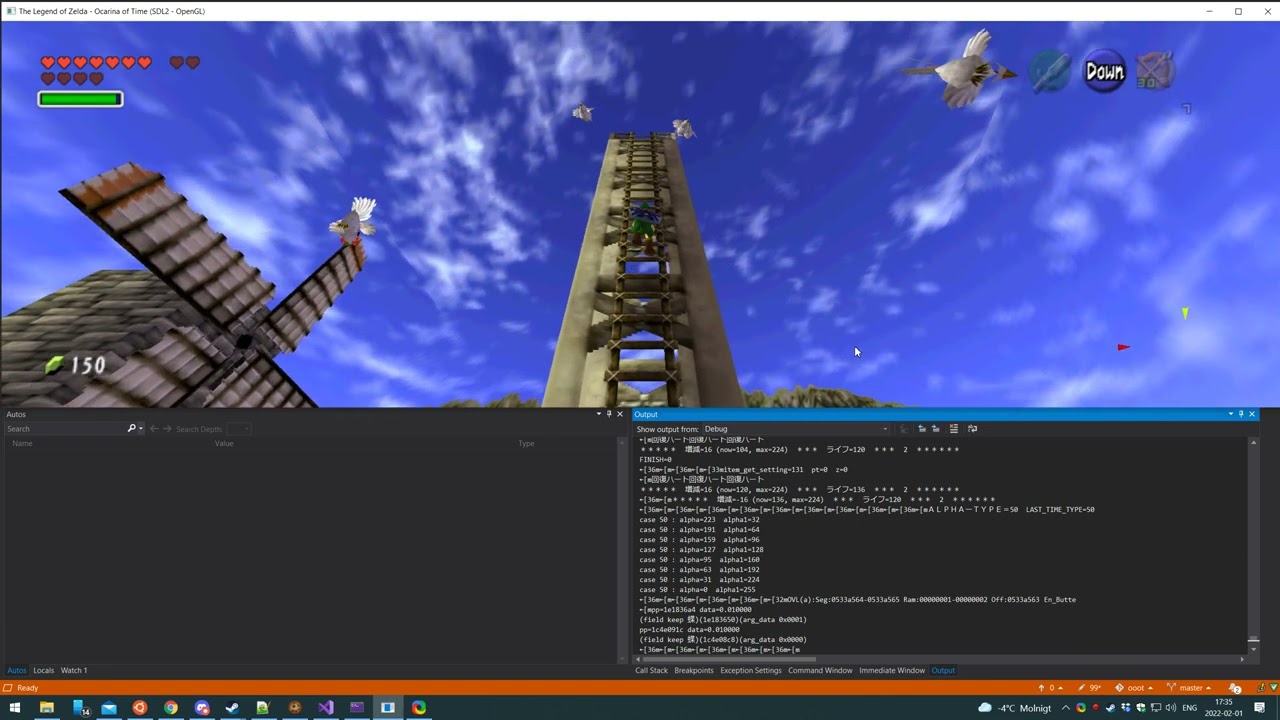Open the Windows action center notifications icon
1280x720 pixels.
pyautogui.click(x=1260, y=708)
